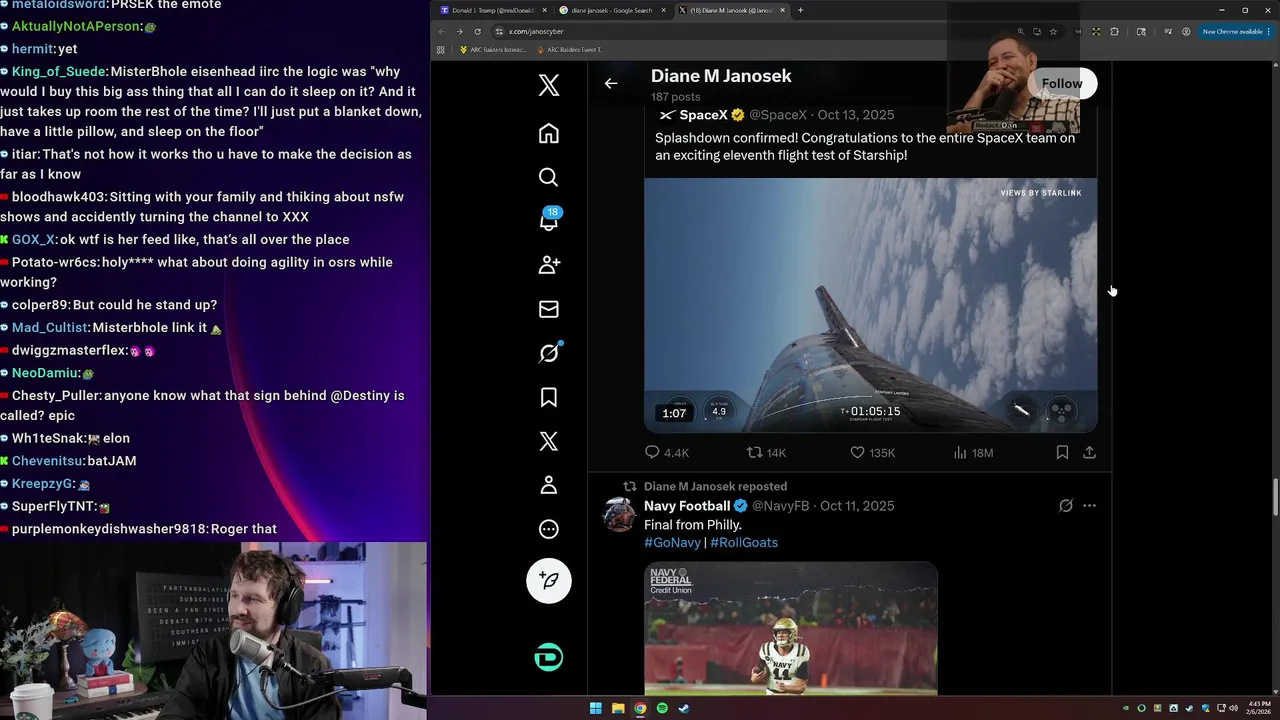Open Spotify from taskbar

pos(662,708)
